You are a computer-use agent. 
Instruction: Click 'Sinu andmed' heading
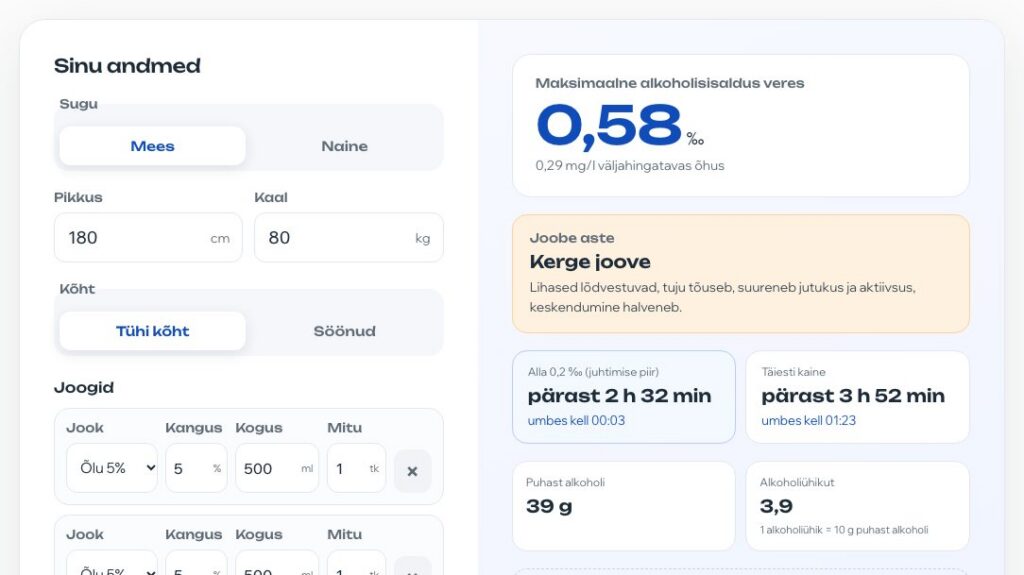pos(127,65)
